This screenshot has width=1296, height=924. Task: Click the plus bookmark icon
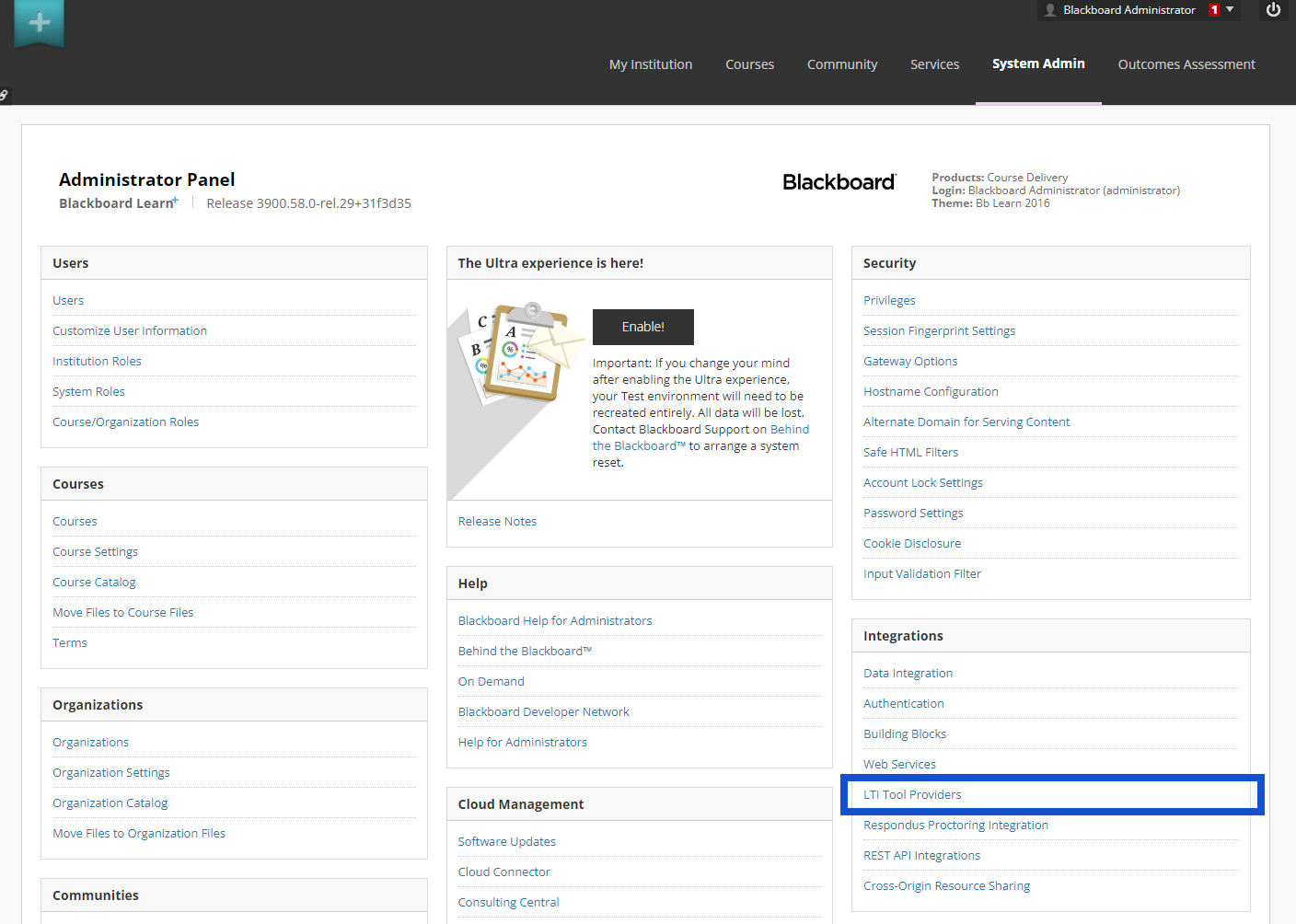pyautogui.click(x=40, y=23)
